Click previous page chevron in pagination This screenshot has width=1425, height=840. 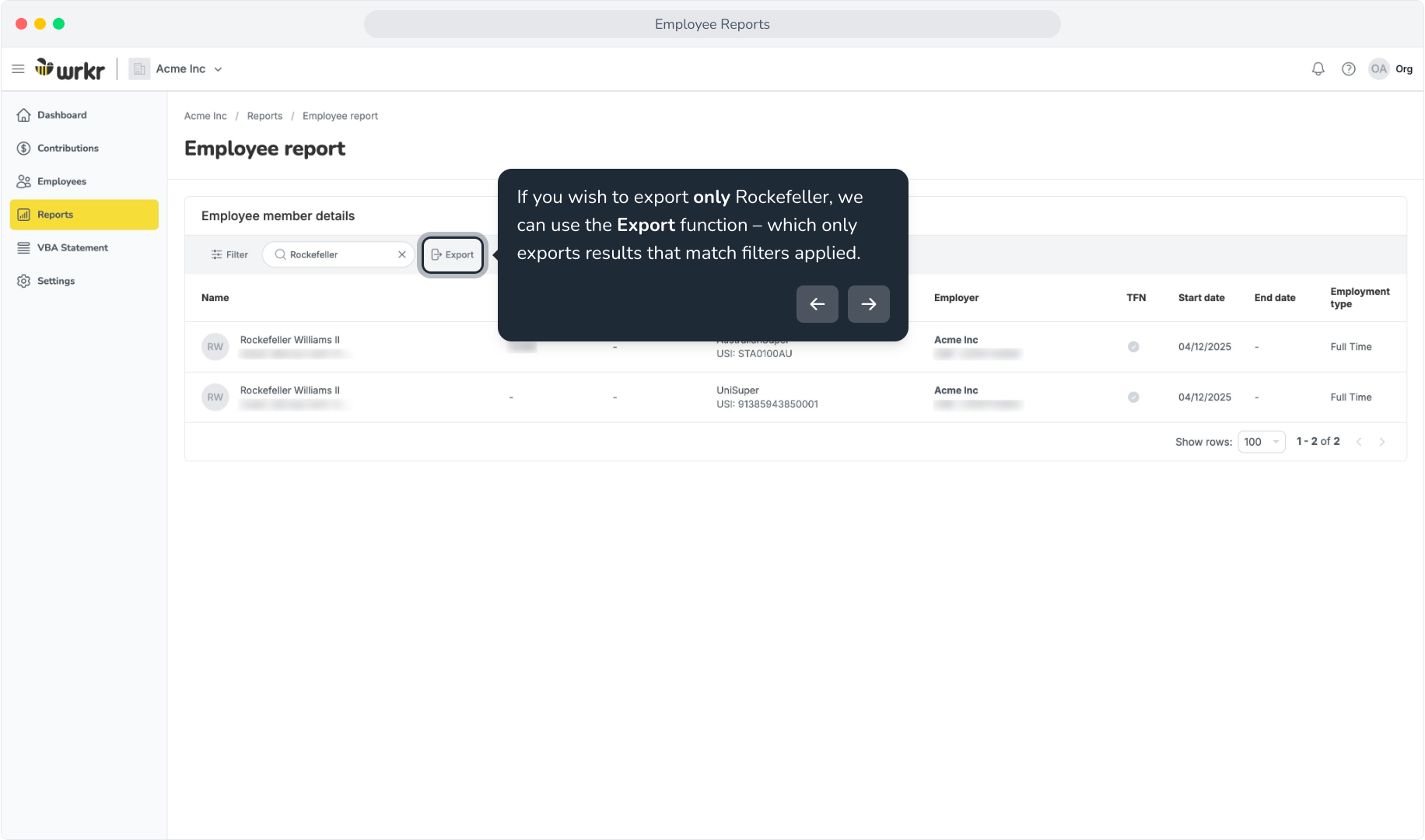(x=1359, y=442)
